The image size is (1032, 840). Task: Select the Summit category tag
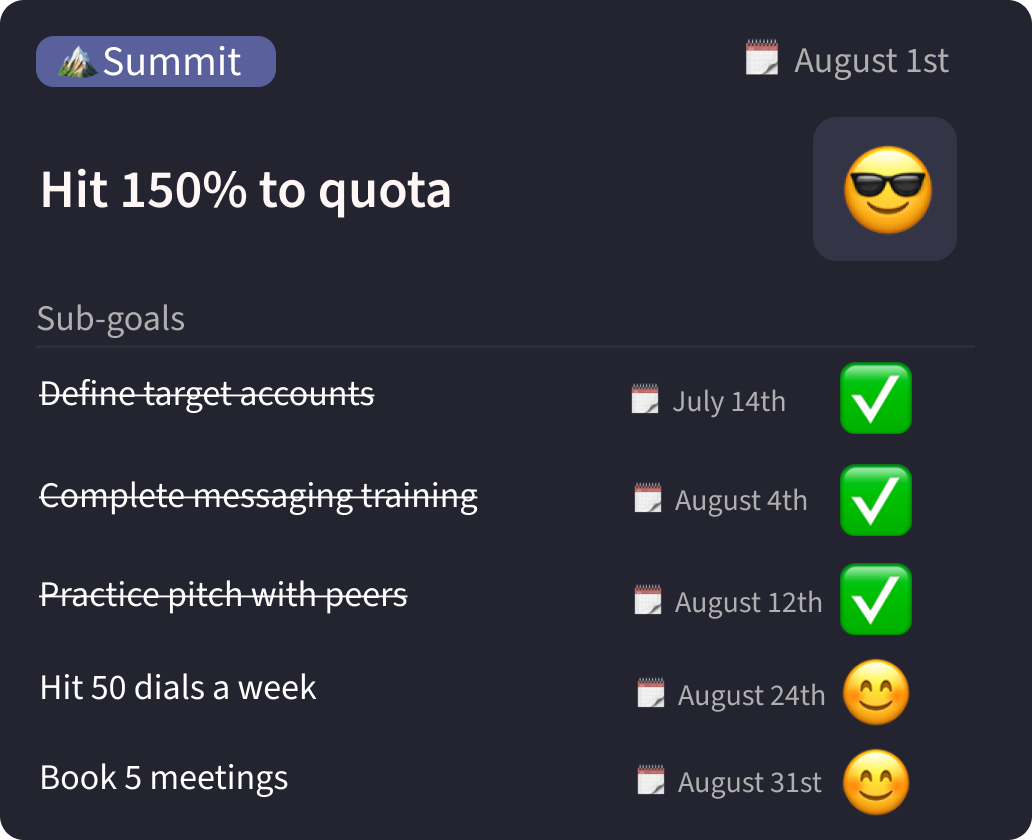coord(156,62)
